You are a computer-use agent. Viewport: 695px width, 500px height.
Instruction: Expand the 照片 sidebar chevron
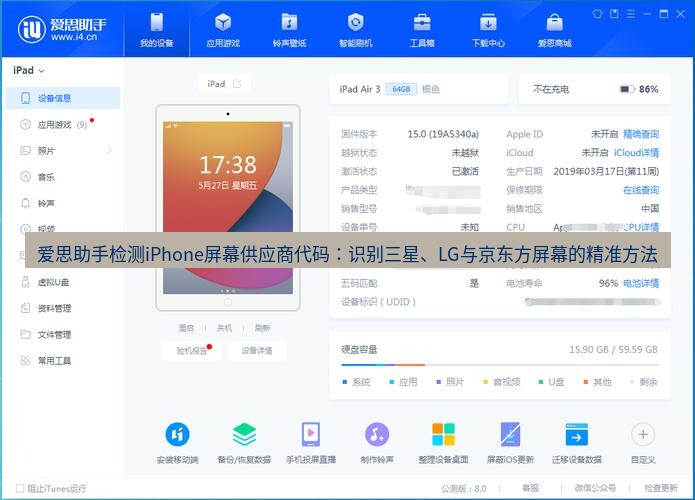pos(109,151)
